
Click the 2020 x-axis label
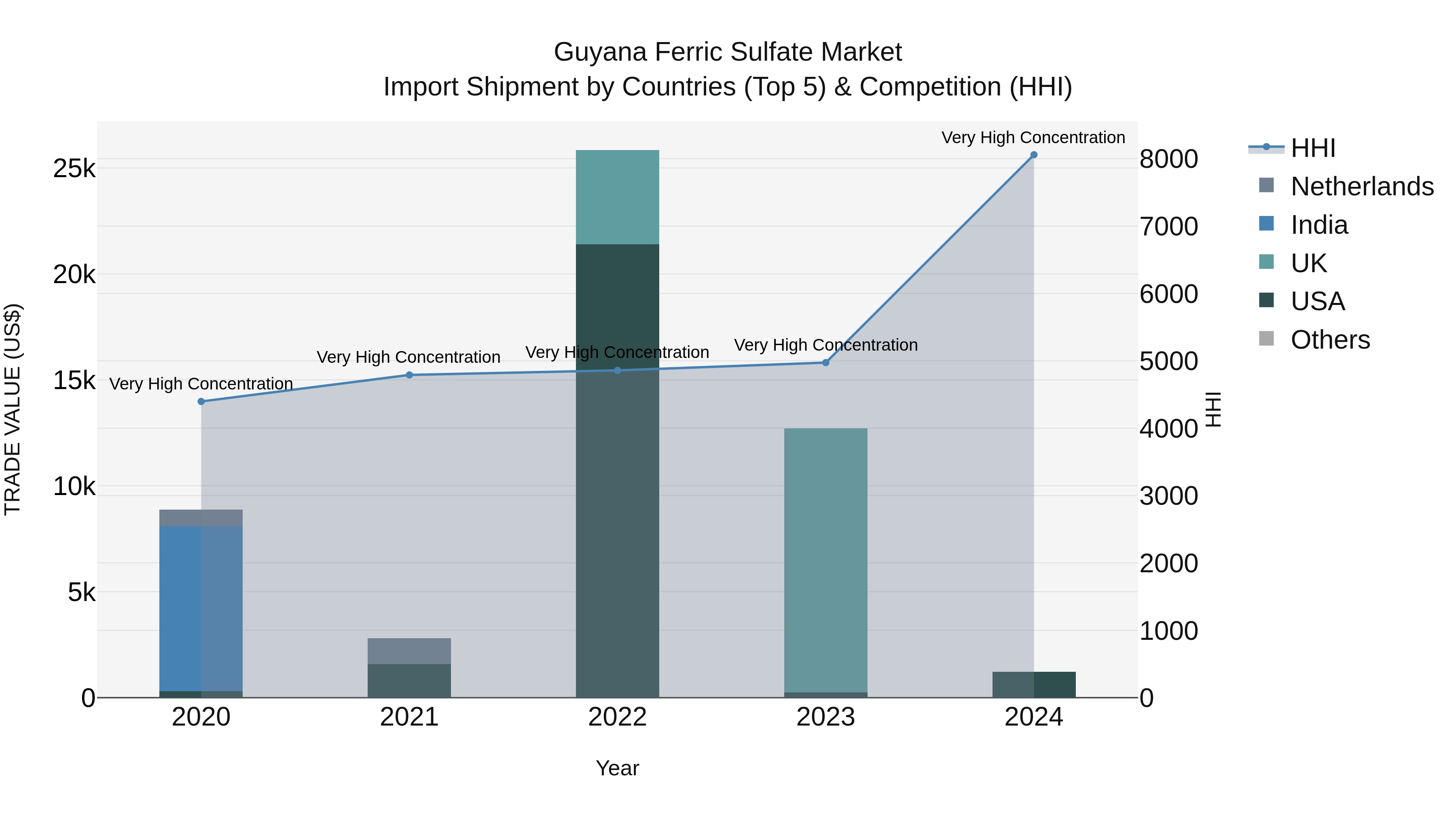coord(201,717)
